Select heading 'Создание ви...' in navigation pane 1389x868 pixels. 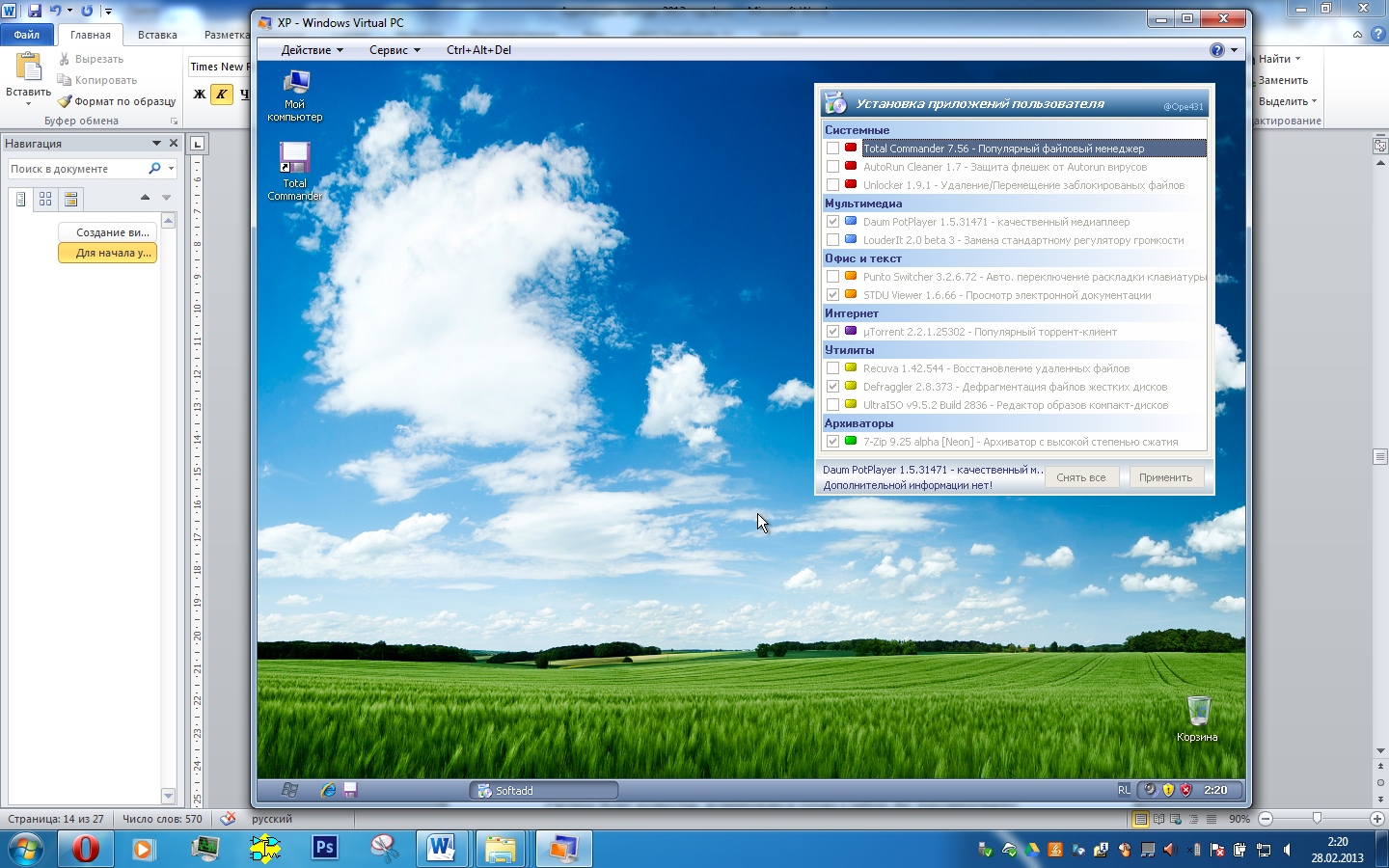tap(107, 232)
